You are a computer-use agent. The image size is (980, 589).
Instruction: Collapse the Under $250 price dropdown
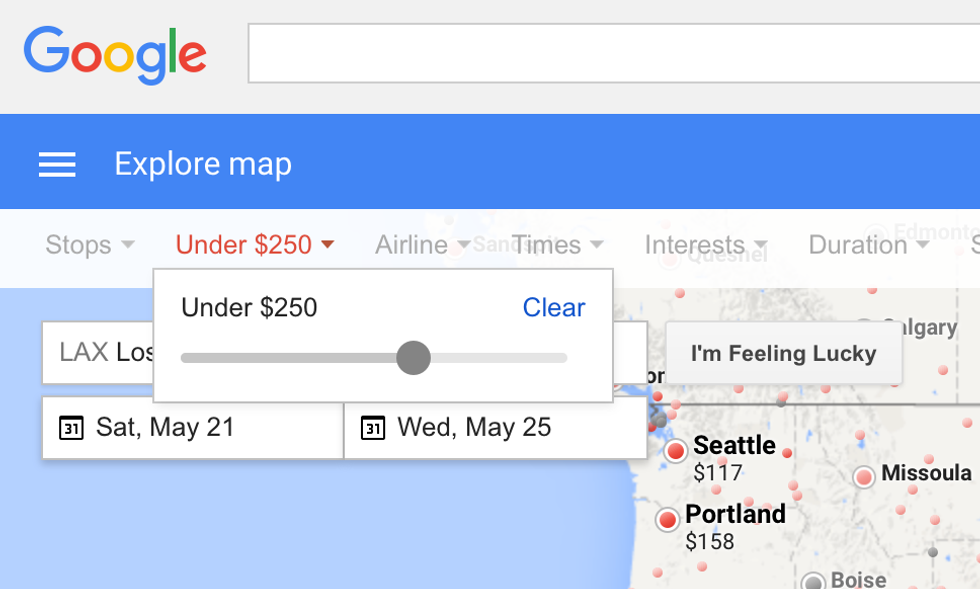click(254, 245)
